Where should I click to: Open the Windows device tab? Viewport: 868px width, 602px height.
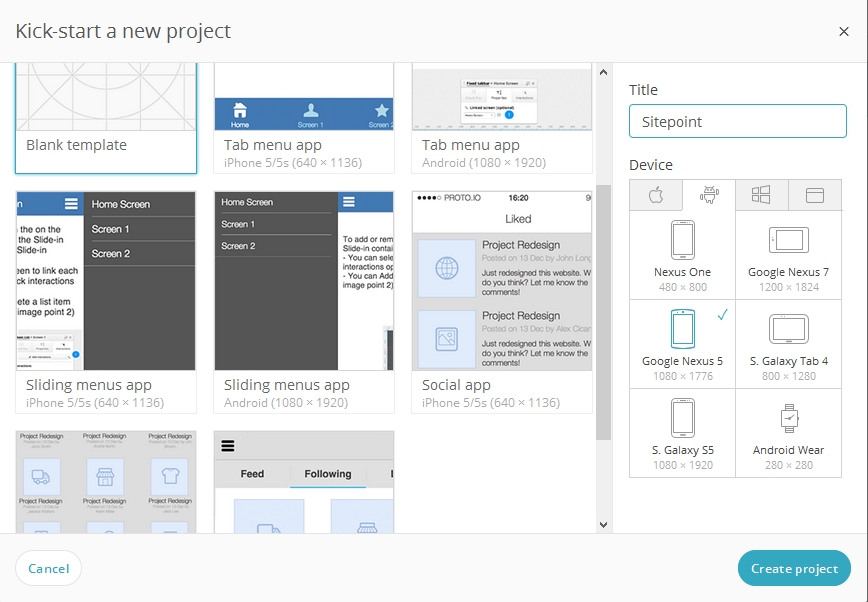tap(761, 195)
